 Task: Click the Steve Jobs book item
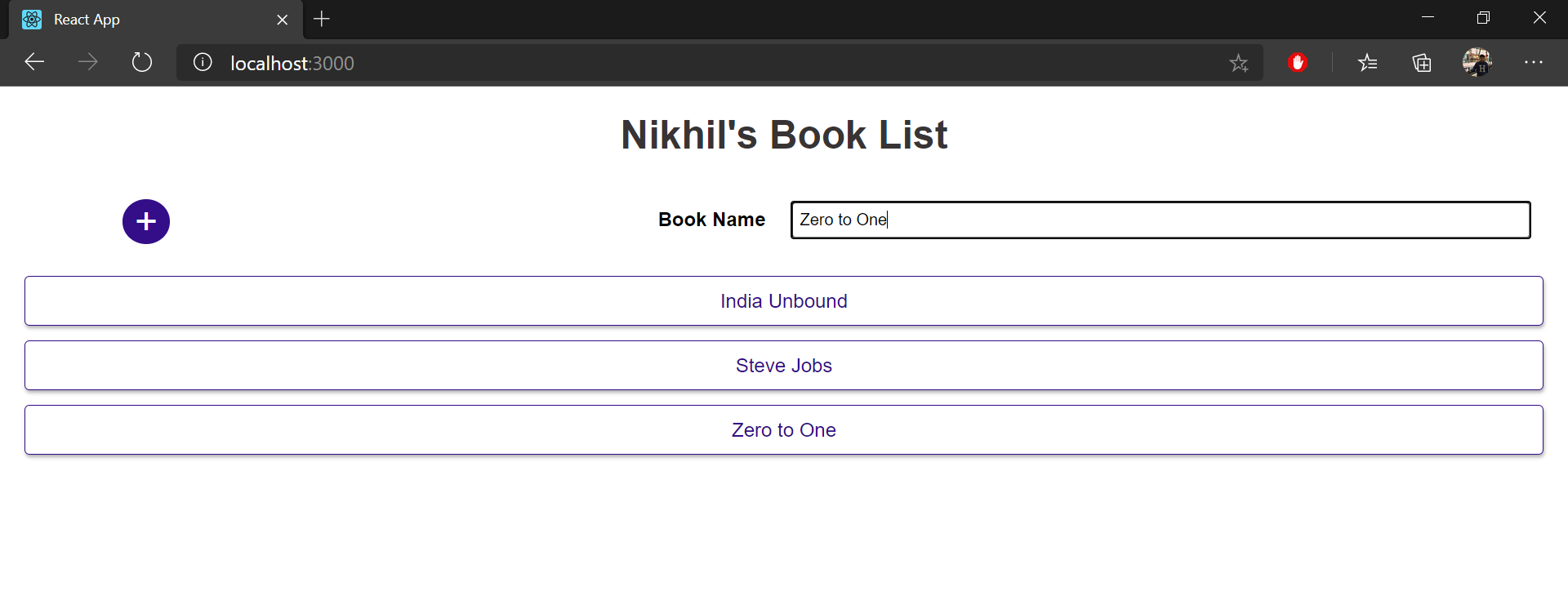coord(784,366)
